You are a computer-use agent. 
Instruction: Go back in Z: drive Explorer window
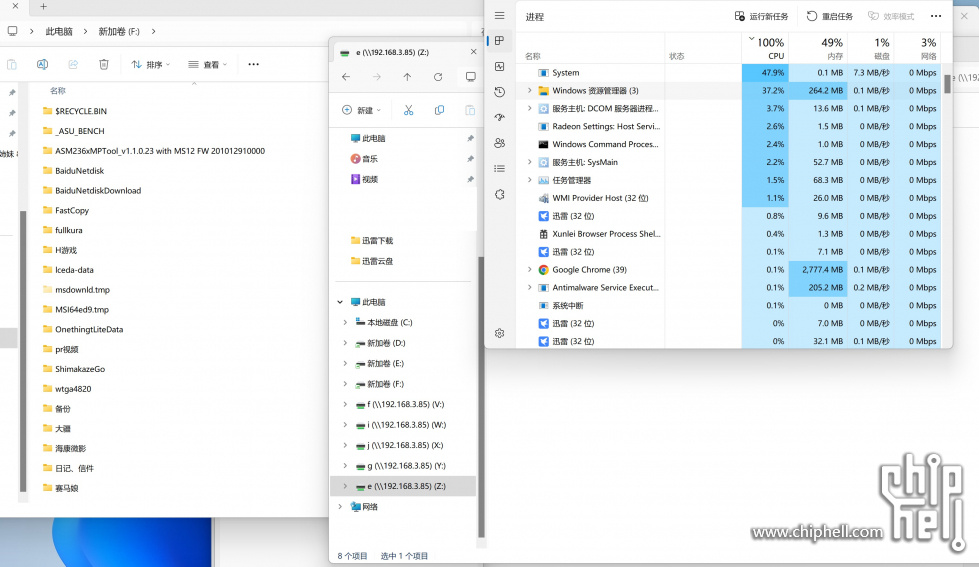coord(346,77)
